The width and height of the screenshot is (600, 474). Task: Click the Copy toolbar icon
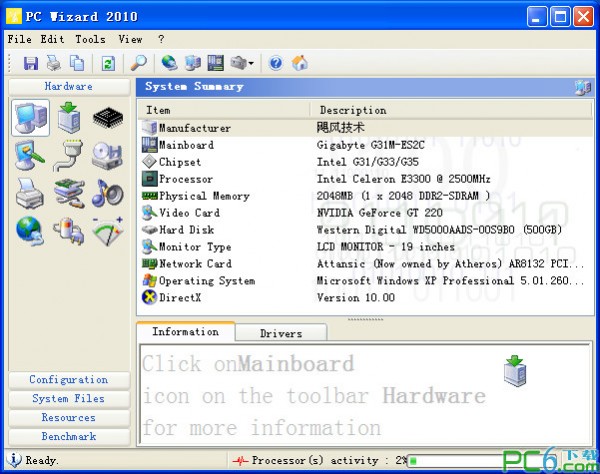tap(77, 63)
